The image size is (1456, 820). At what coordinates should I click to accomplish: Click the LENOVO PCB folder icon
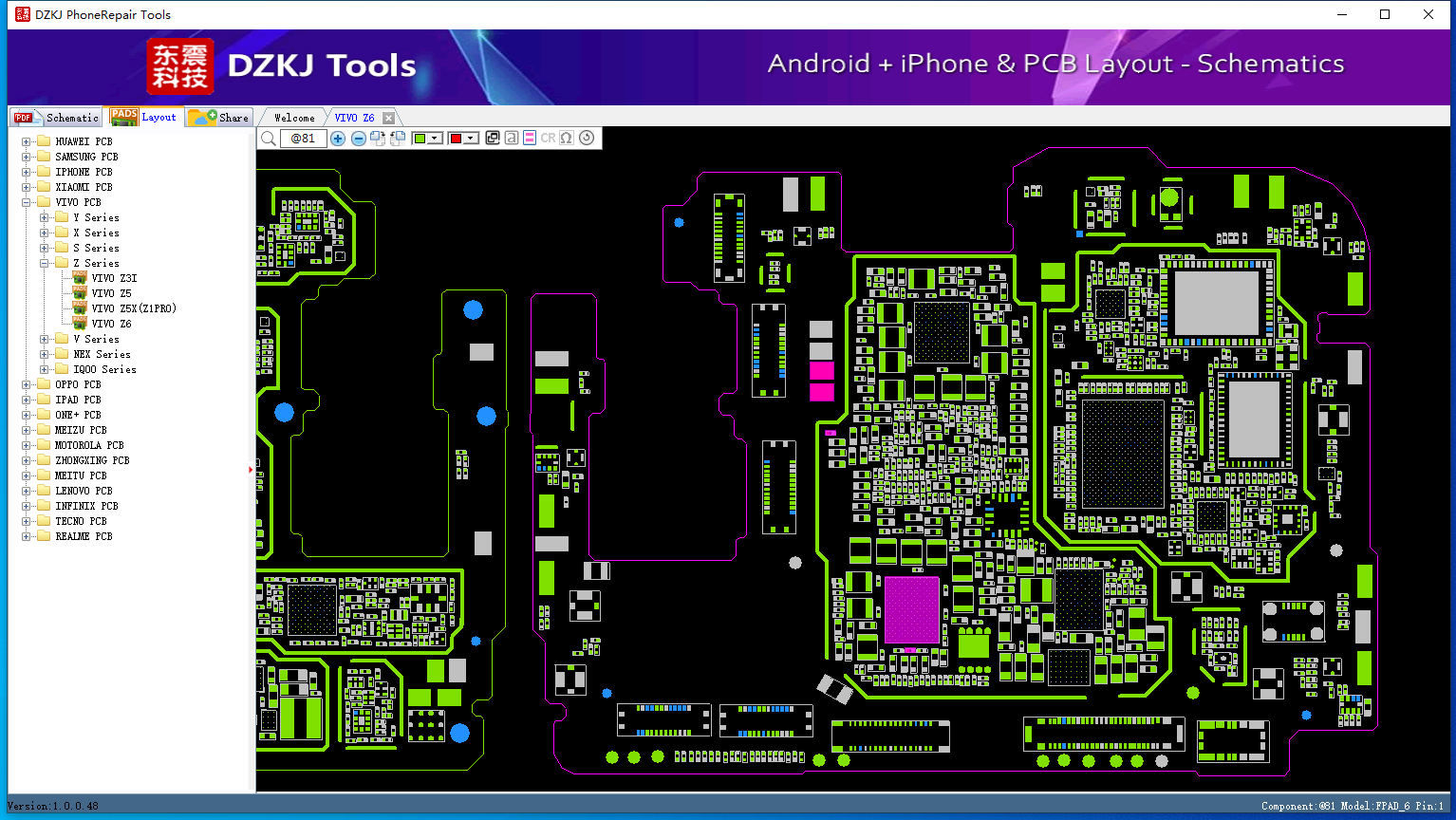(x=43, y=491)
